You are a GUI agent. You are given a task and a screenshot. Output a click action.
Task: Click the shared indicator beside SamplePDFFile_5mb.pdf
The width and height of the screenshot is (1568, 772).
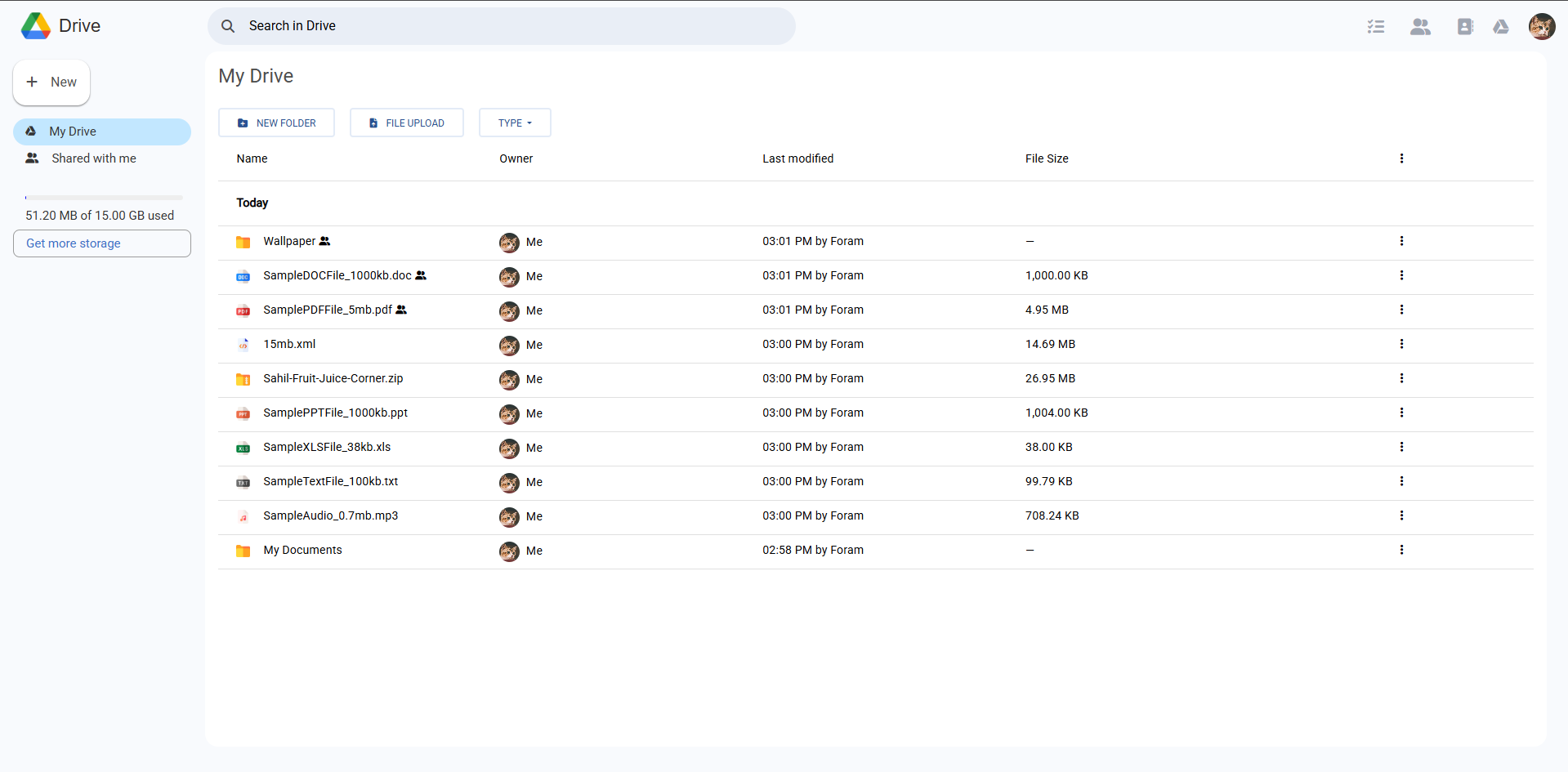tap(401, 310)
